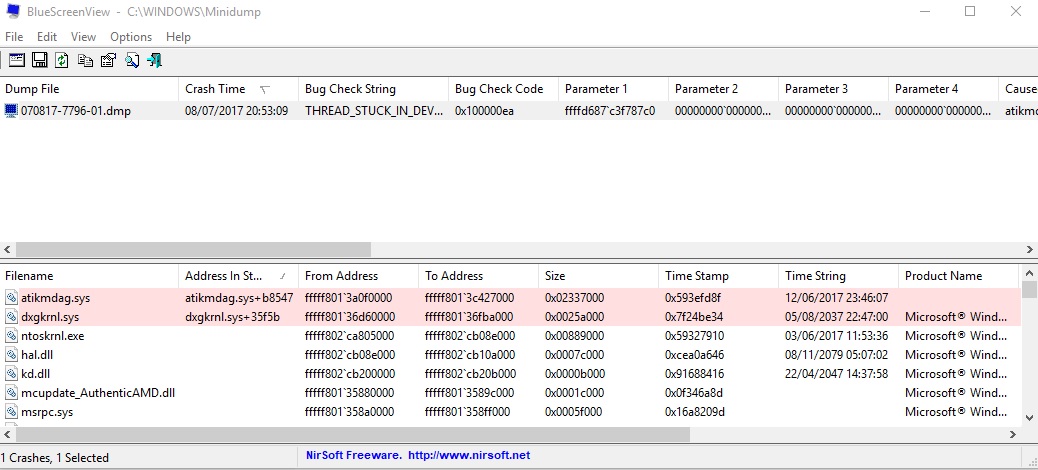The width and height of the screenshot is (1038, 470).
Task: Open the View menu
Action: tap(83, 36)
